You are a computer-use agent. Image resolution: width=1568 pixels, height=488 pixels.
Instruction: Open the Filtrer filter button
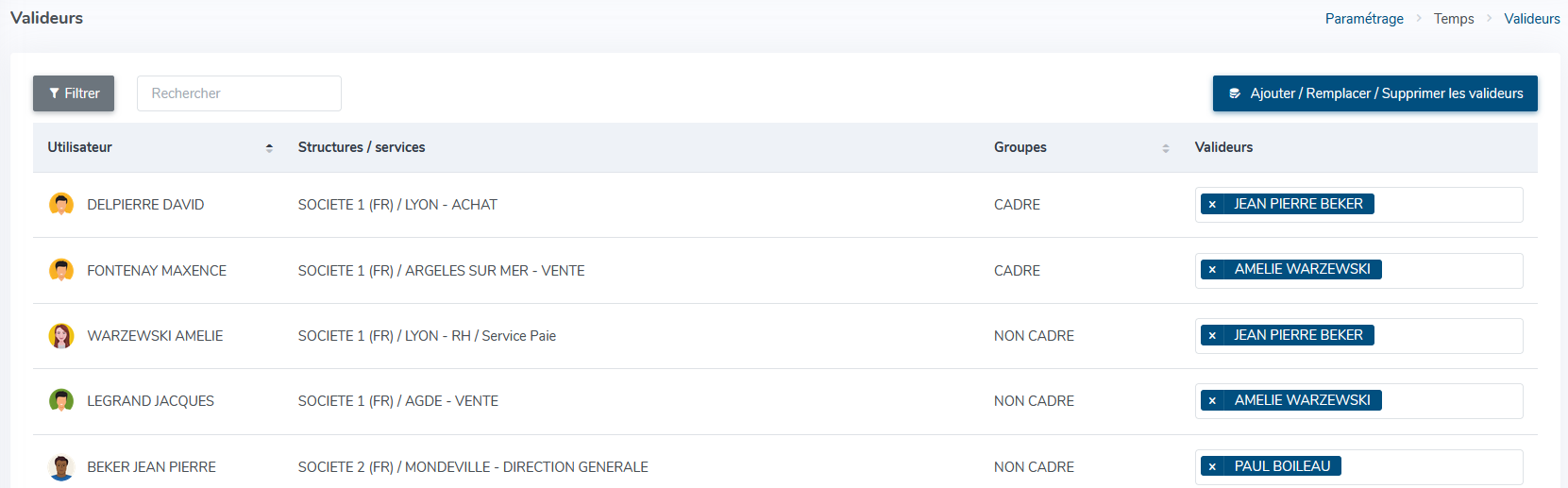pos(74,93)
